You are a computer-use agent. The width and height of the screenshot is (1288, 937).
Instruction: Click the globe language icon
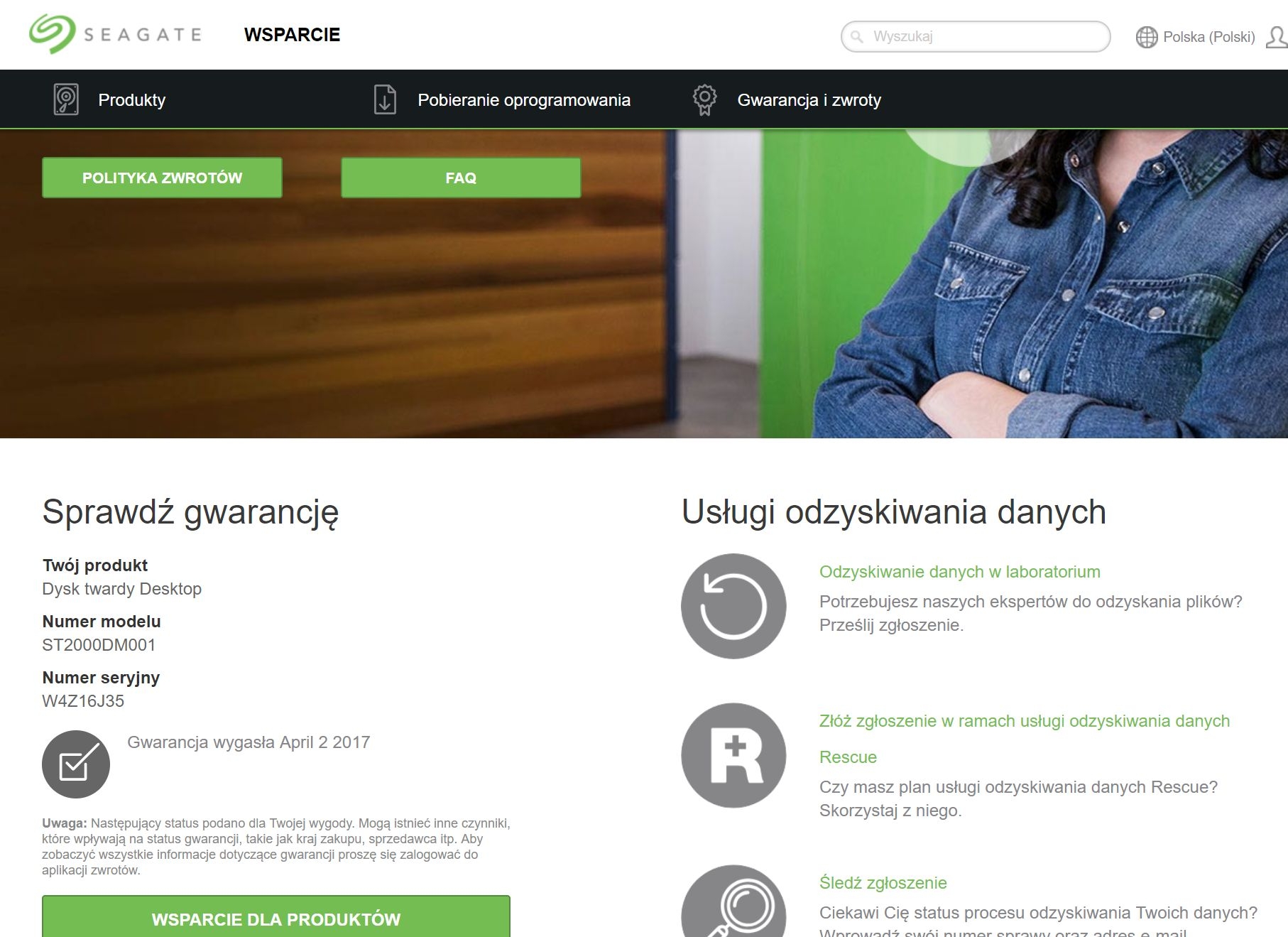point(1146,37)
